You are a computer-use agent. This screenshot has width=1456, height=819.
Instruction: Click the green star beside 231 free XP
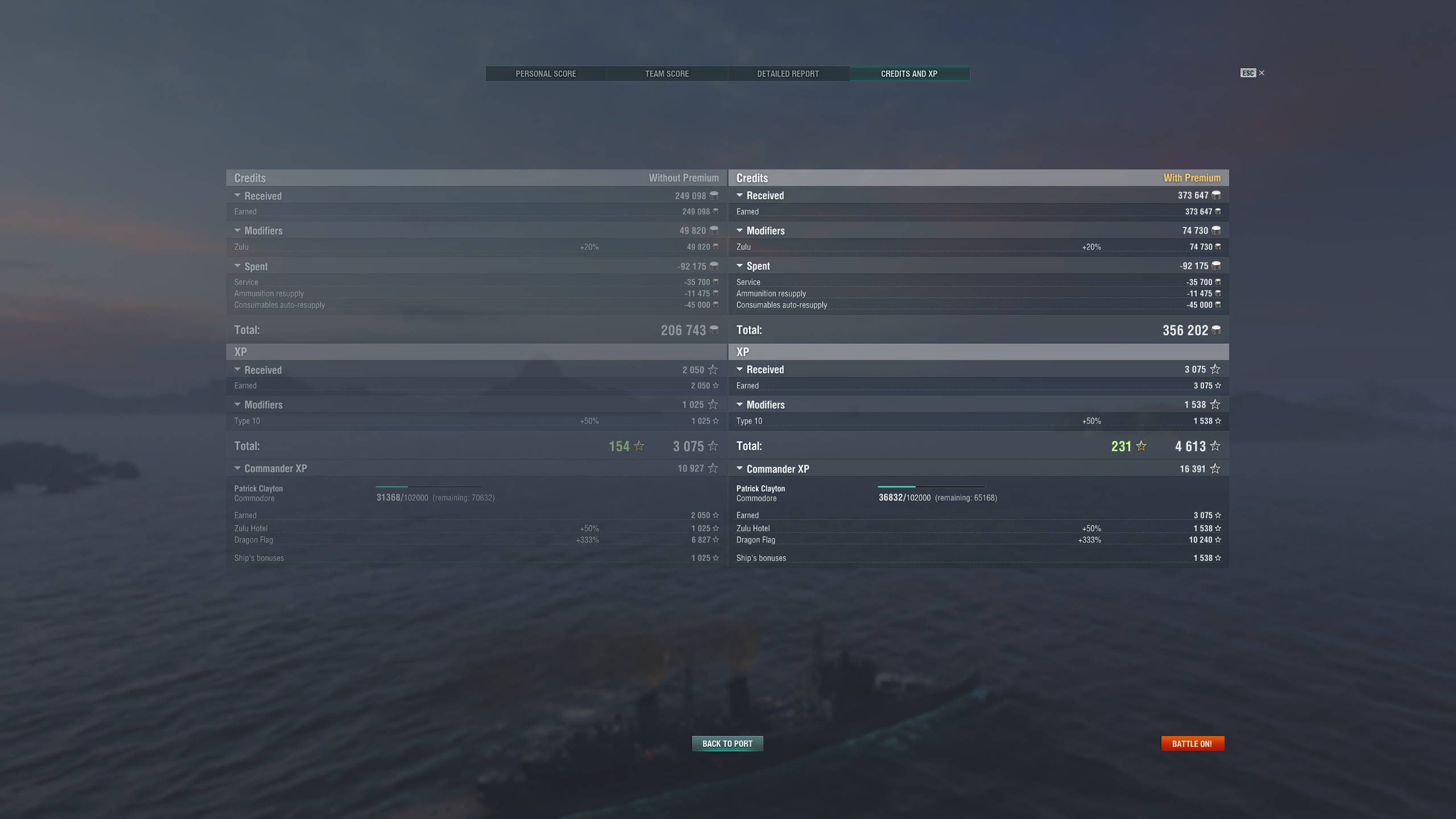point(1141,446)
